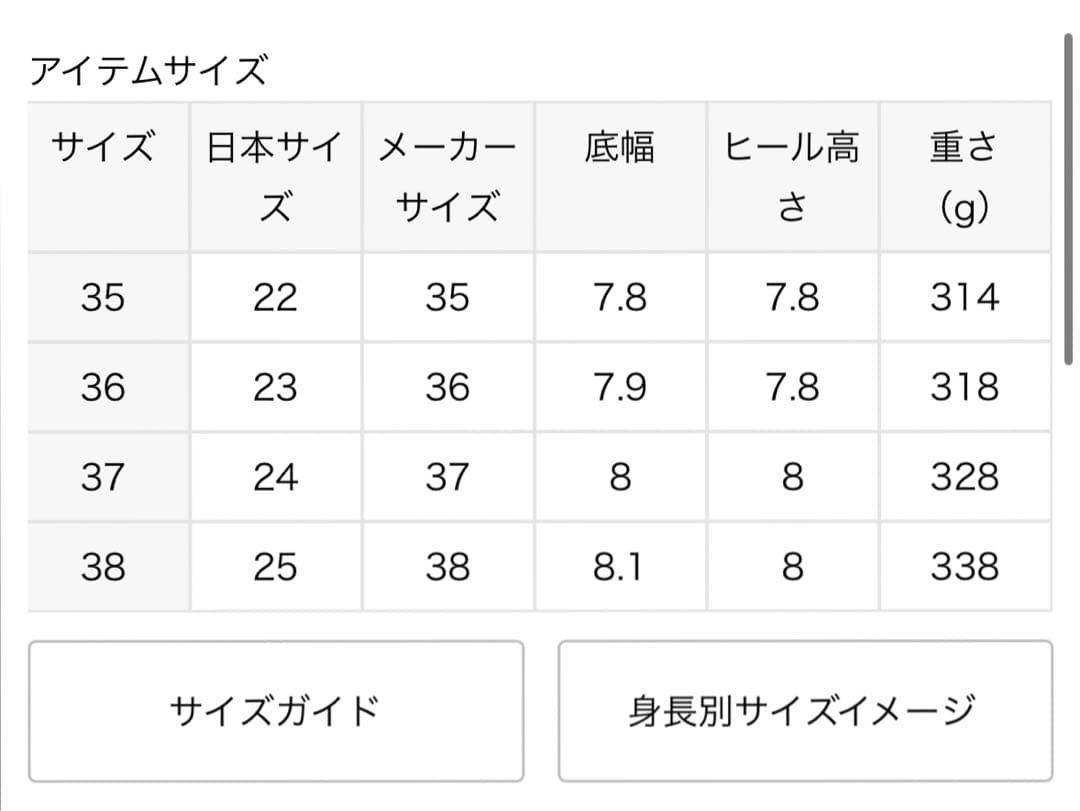Select the sole width cell 8.1
The height and width of the screenshot is (811, 1080).
[x=620, y=567]
